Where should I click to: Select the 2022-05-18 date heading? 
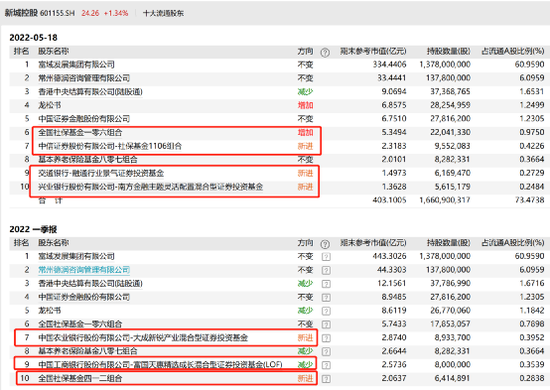pos(33,38)
